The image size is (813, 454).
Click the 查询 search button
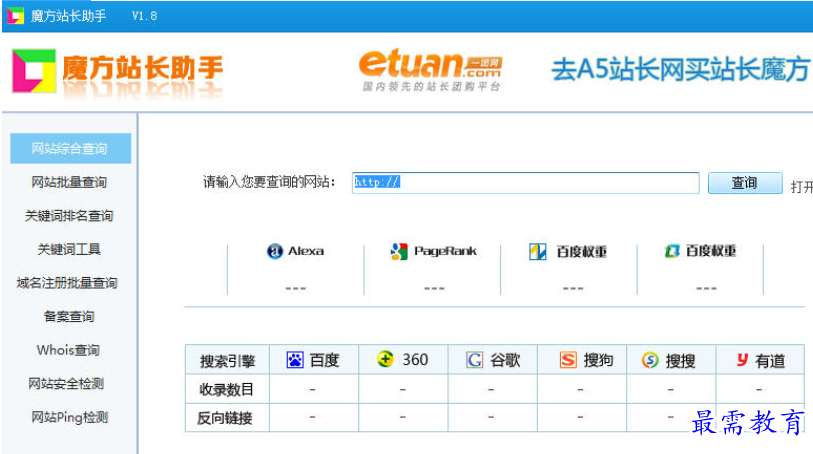(745, 183)
